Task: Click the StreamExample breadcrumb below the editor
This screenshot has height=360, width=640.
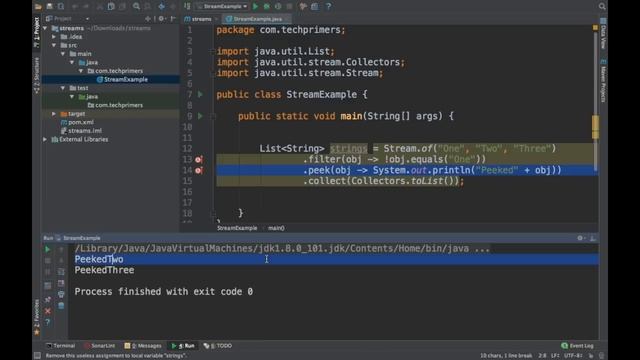Action: pos(237,228)
